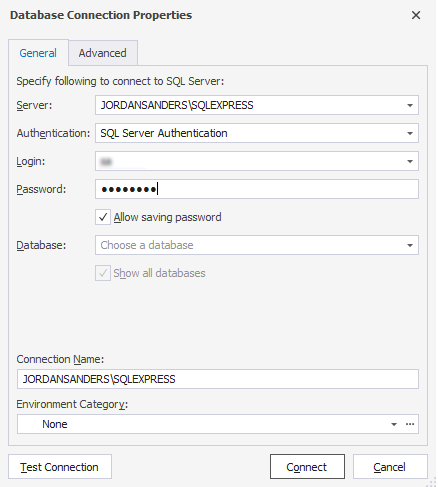The height and width of the screenshot is (487, 438).
Task: Click the Server label
Action: click(x=34, y=105)
